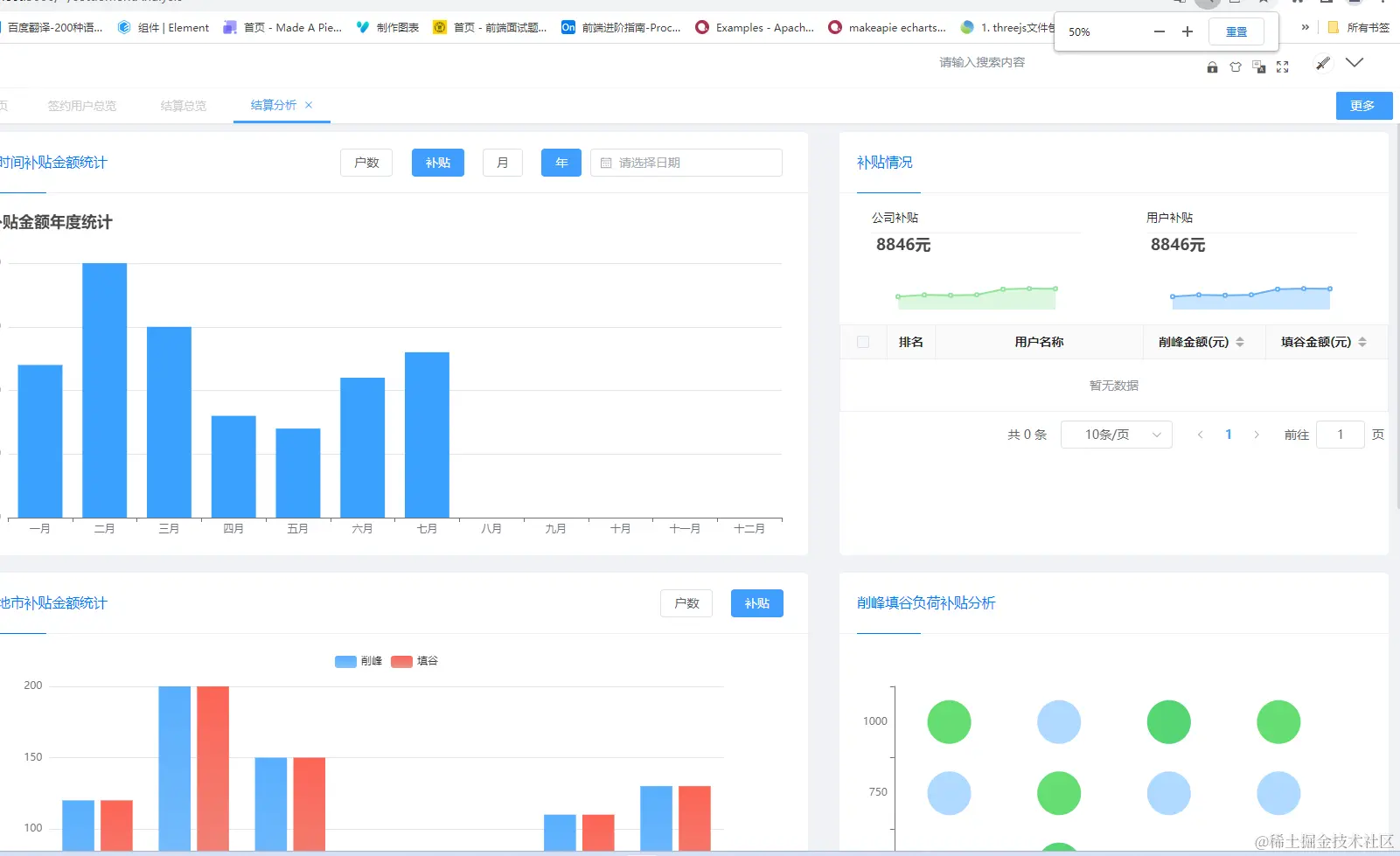Go to previous page arrow
The image size is (1400, 856).
(1201, 435)
